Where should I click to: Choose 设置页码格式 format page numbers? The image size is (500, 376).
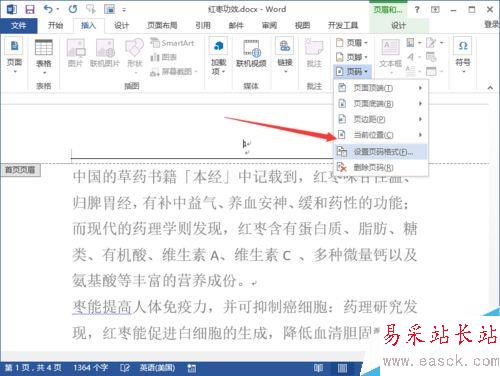point(381,152)
